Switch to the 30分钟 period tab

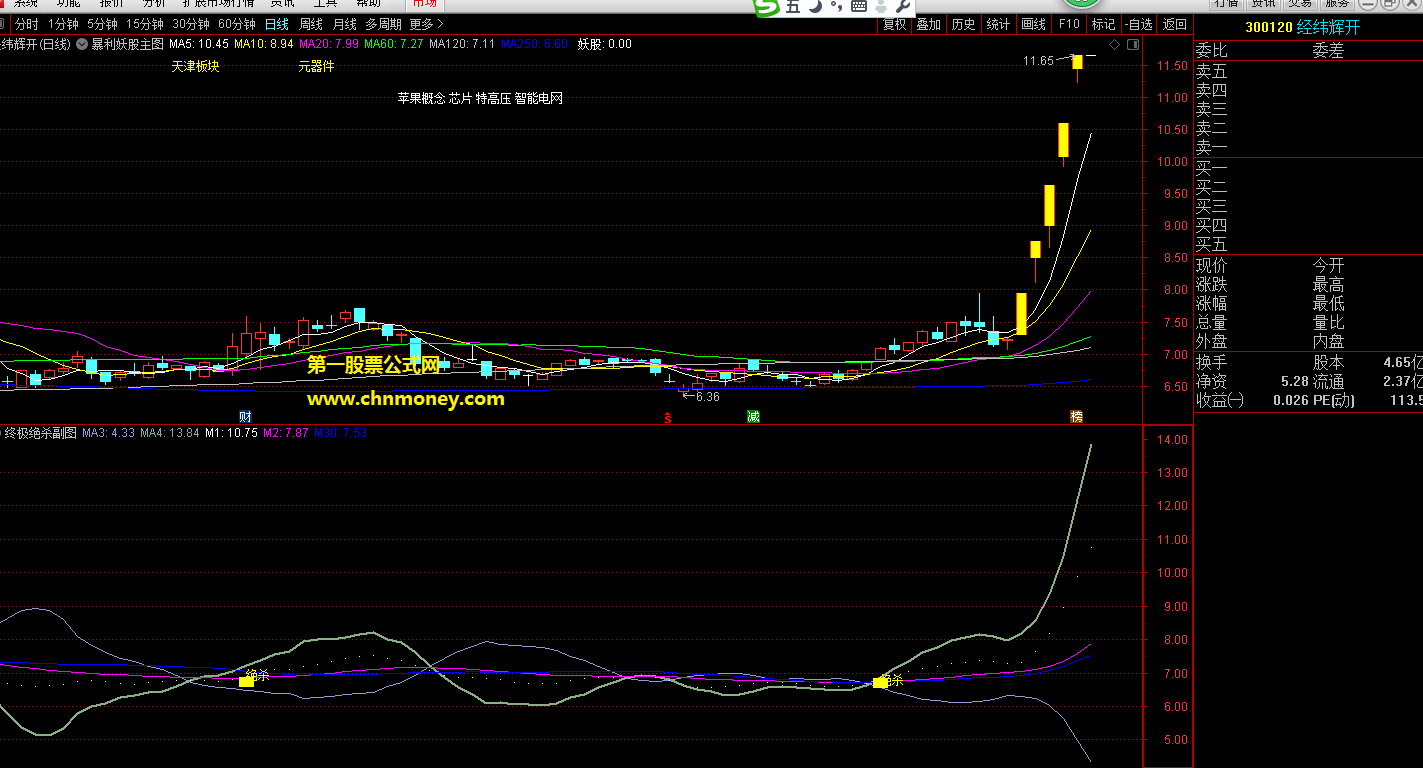click(190, 24)
